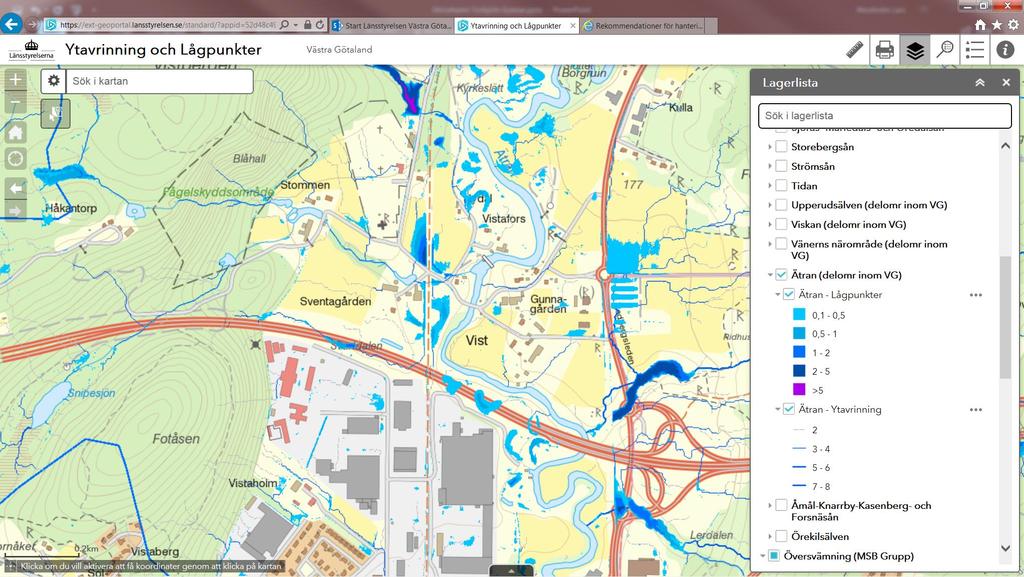Open the legend list tool
The image size is (1024, 577).
(x=975, y=50)
